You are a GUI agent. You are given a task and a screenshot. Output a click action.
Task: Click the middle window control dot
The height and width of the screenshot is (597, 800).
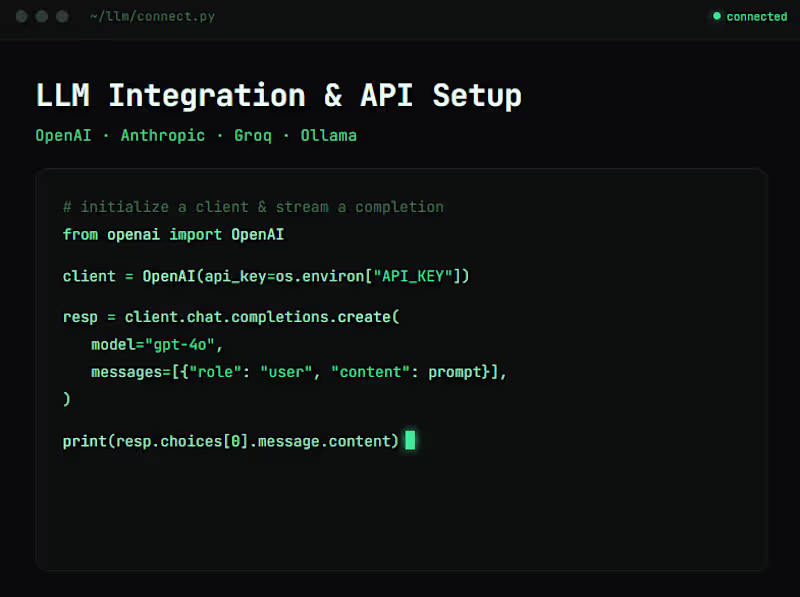42,16
